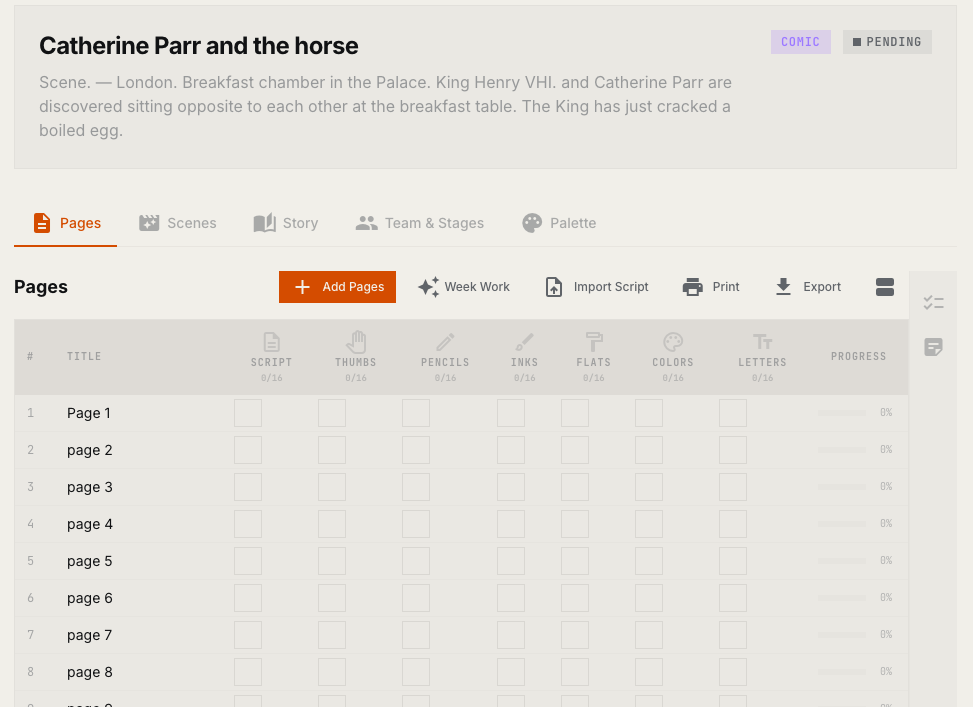Viewport: 973px width, 707px height.
Task: Check Pencils box for page 3
Action: pyautogui.click(x=416, y=487)
